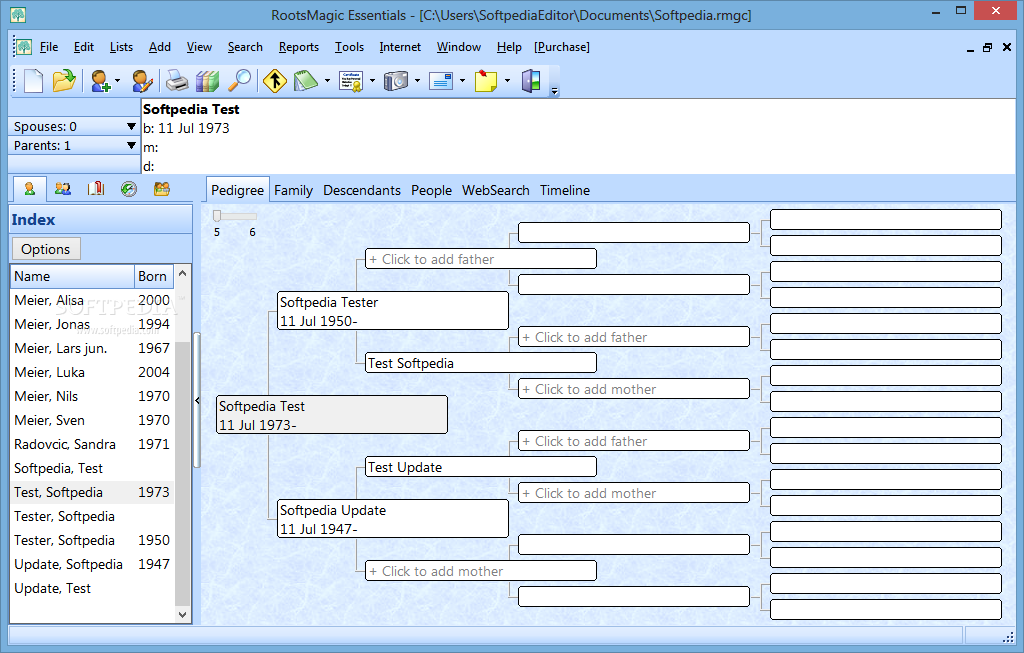Image resolution: width=1024 pixels, height=653 pixels.
Task: Open the camera icon dropdown arrow
Action: click(417, 81)
